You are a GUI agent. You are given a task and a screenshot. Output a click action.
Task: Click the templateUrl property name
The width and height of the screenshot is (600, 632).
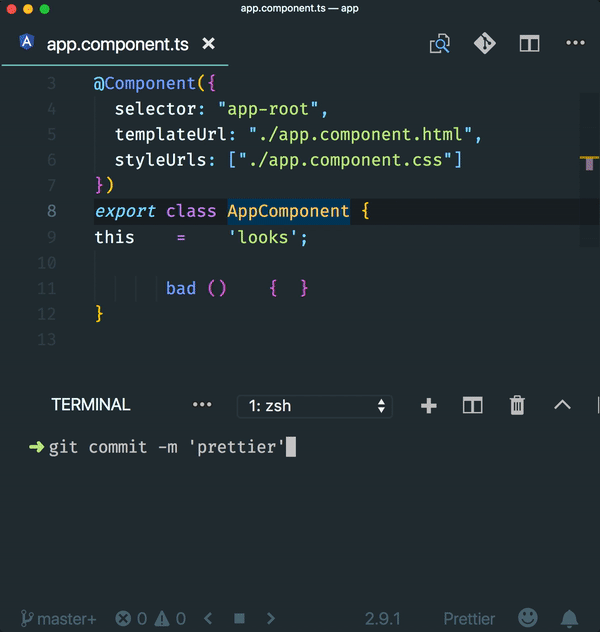click(170, 135)
